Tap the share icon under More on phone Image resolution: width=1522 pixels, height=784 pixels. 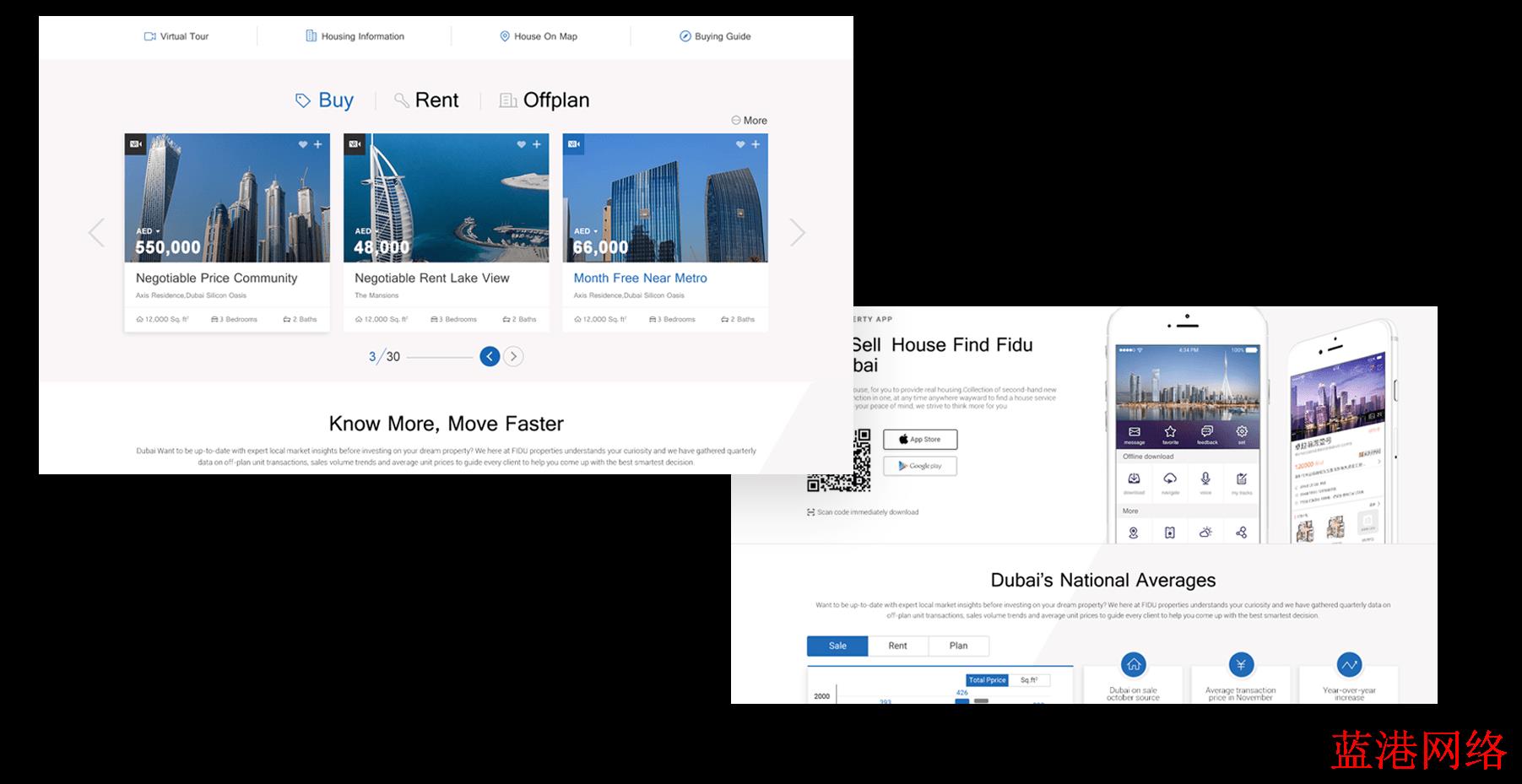1241,533
